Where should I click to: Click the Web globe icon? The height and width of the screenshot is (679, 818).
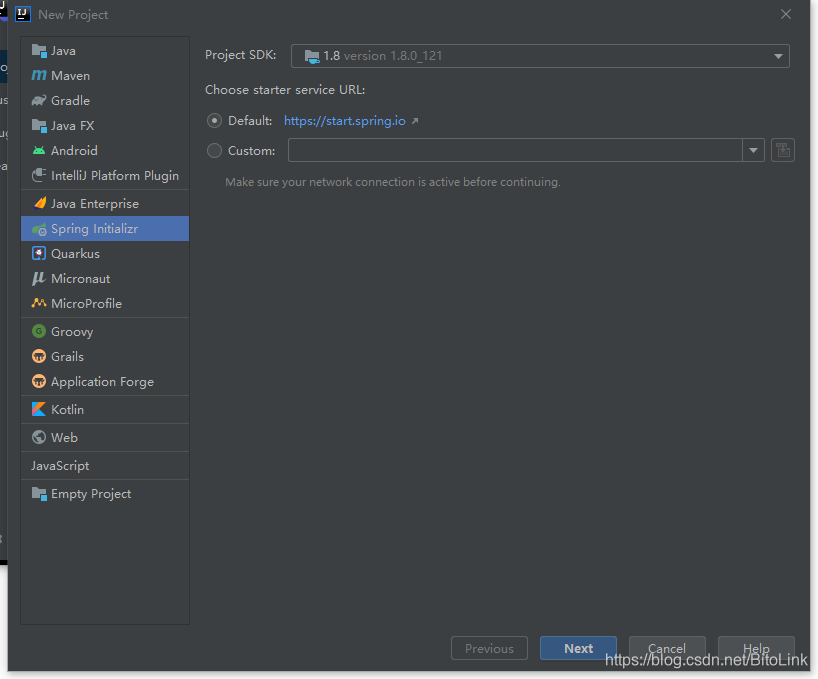pos(39,437)
